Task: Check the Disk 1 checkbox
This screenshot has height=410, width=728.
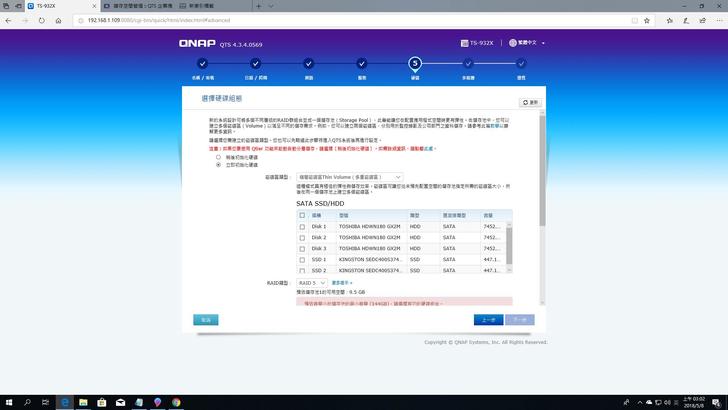Action: click(x=302, y=227)
